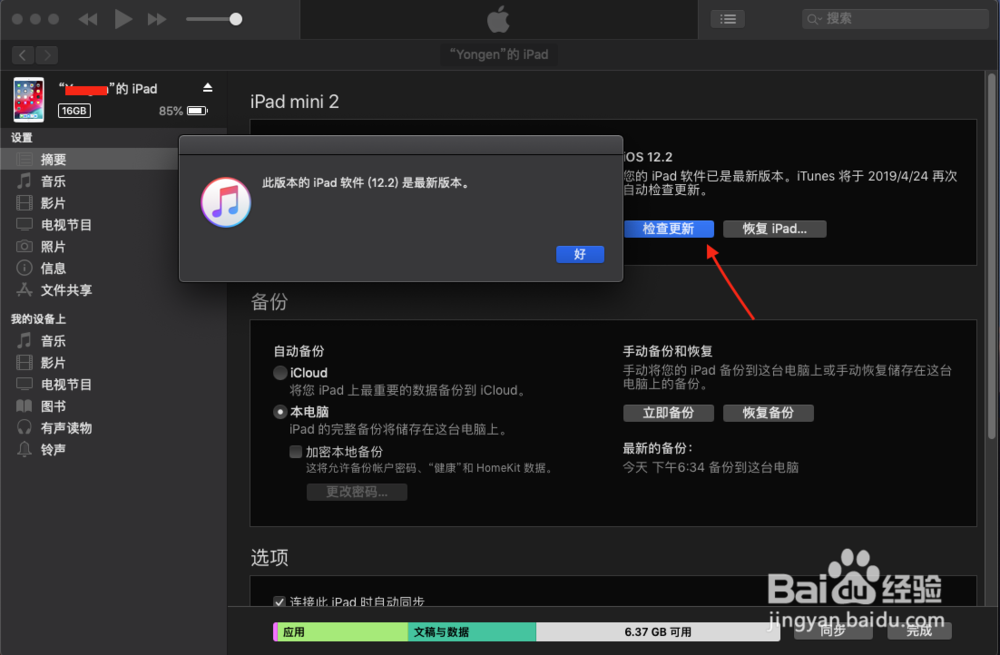Select the 本电脑 backup radio button
This screenshot has height=655, width=1000.
(x=280, y=412)
